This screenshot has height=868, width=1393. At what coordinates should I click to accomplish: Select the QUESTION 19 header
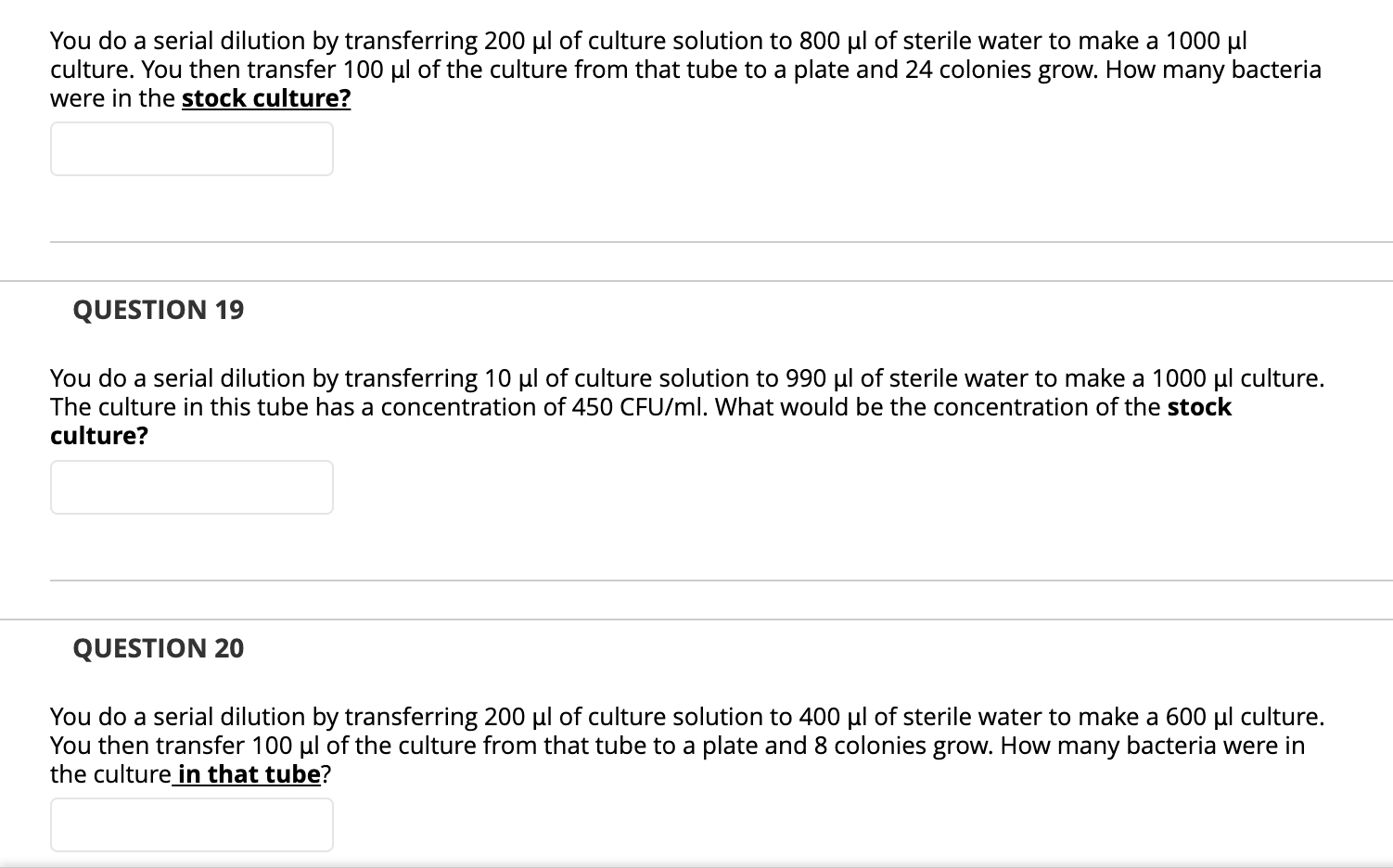tap(158, 310)
